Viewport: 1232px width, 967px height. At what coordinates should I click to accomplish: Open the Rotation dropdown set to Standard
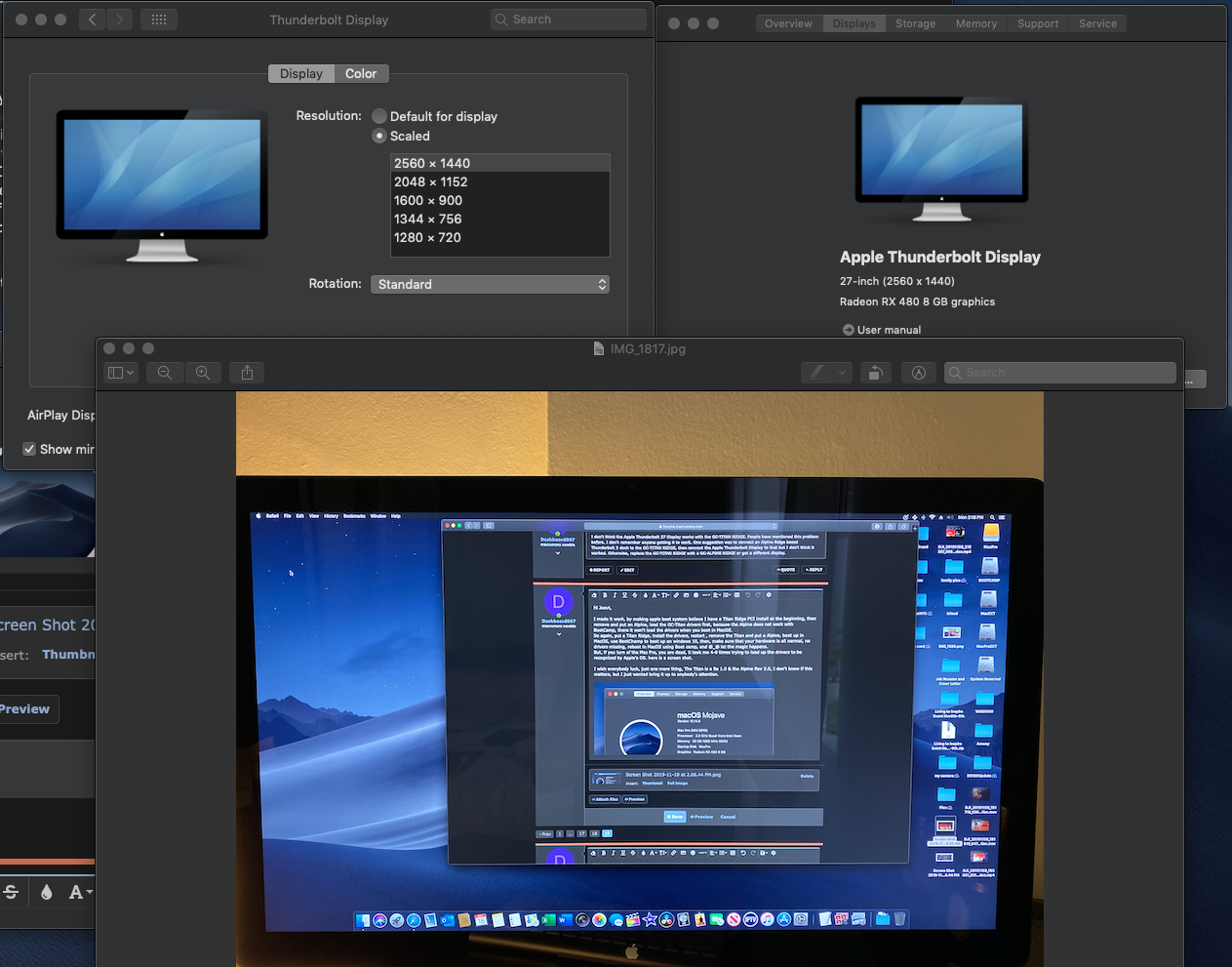[x=490, y=284]
